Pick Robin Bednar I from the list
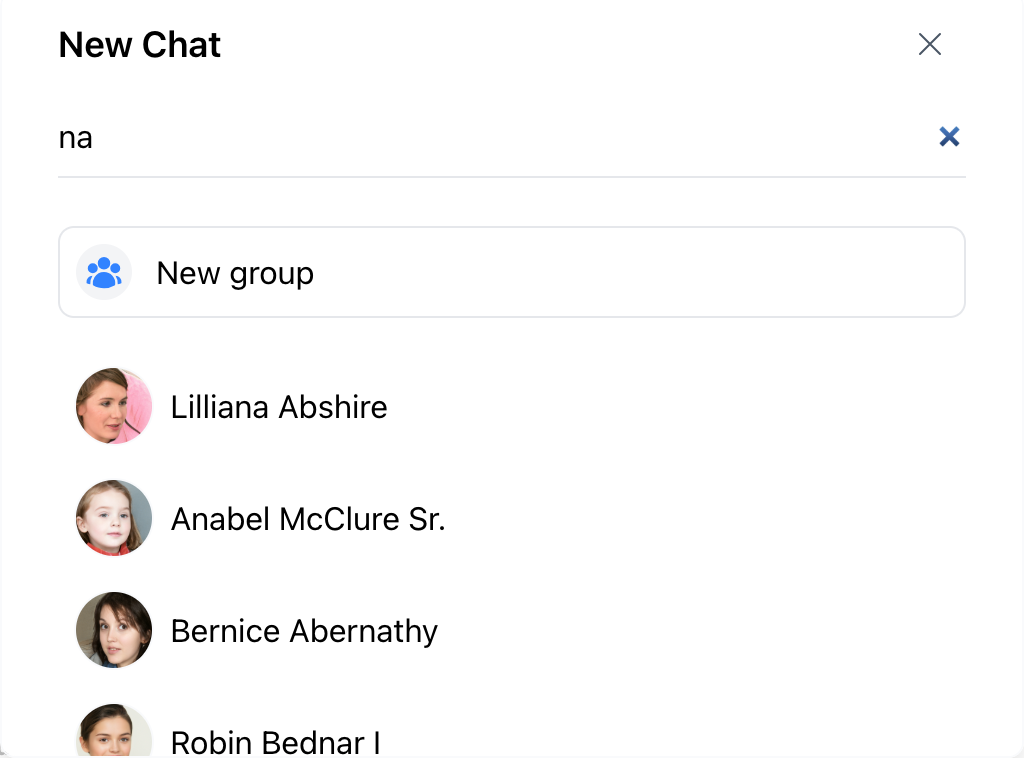This screenshot has width=1024, height=758. [276, 742]
